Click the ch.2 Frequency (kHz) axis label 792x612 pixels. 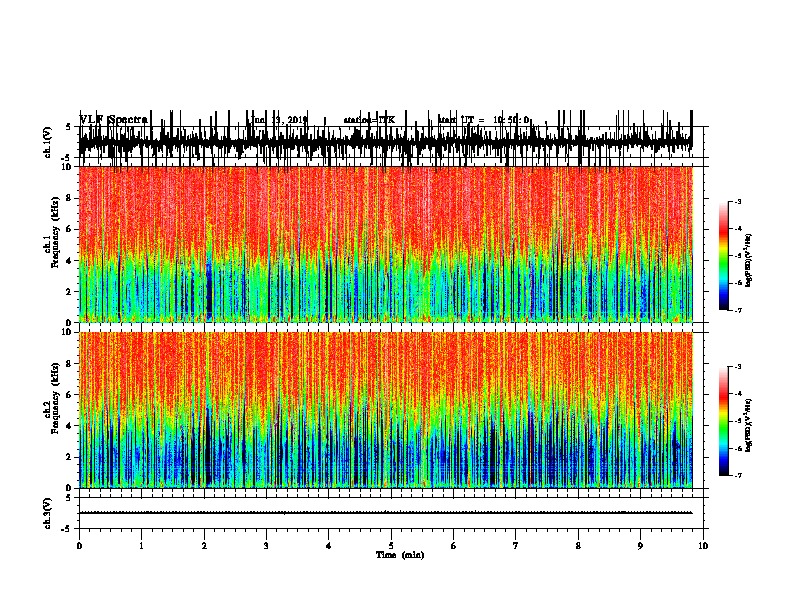click(x=51, y=398)
